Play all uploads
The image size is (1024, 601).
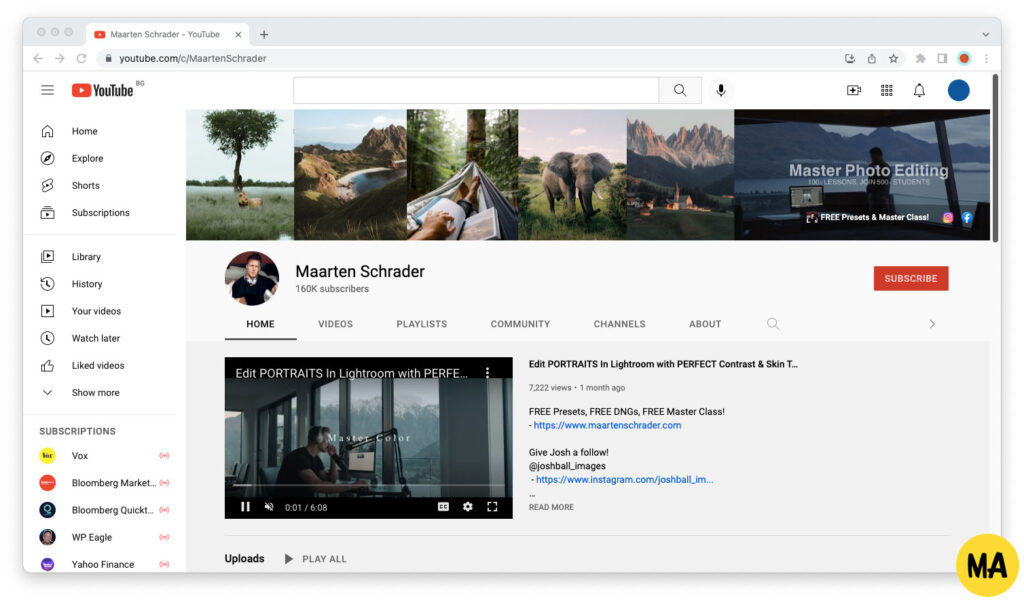pyautogui.click(x=316, y=559)
